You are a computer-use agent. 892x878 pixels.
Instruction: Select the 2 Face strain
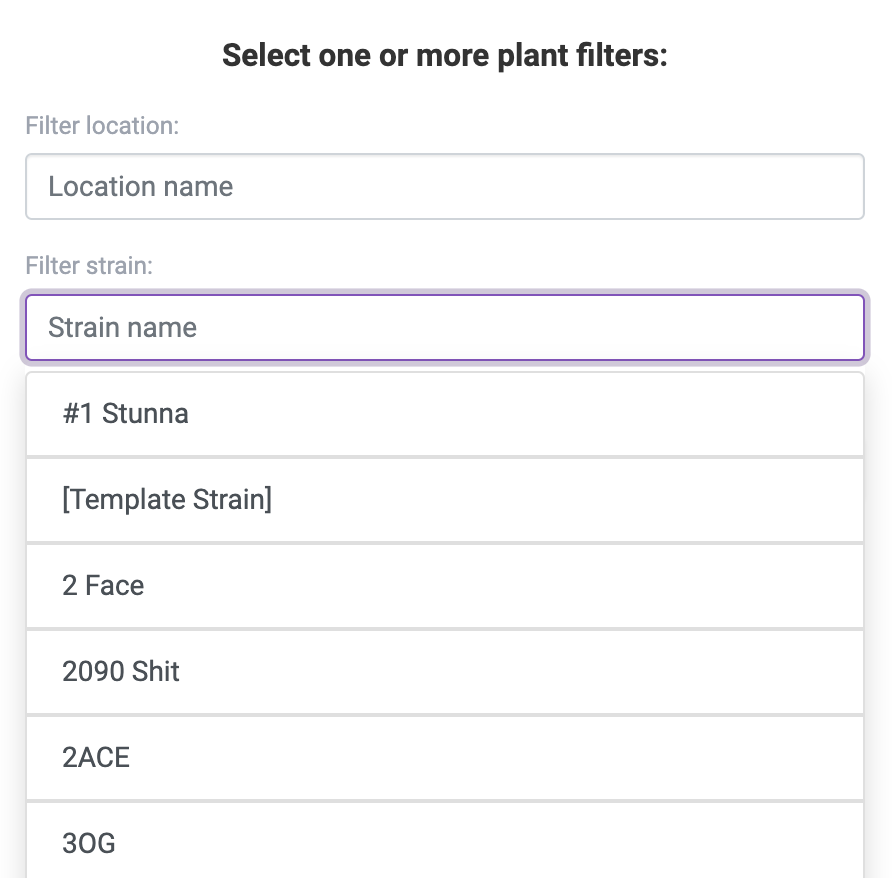click(444, 586)
